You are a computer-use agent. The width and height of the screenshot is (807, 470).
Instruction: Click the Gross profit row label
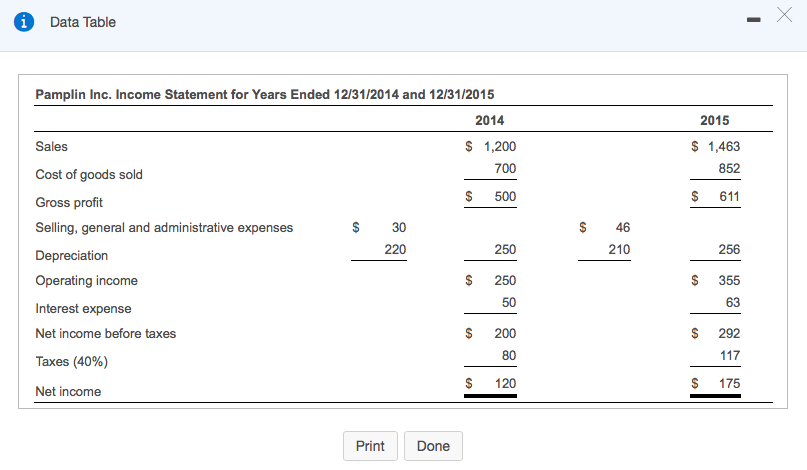pyautogui.click(x=69, y=202)
